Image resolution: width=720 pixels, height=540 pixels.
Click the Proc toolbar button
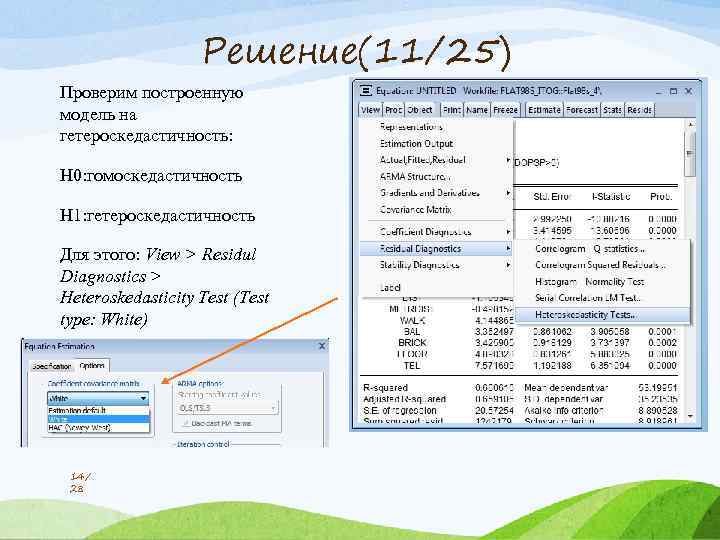pos(394,110)
